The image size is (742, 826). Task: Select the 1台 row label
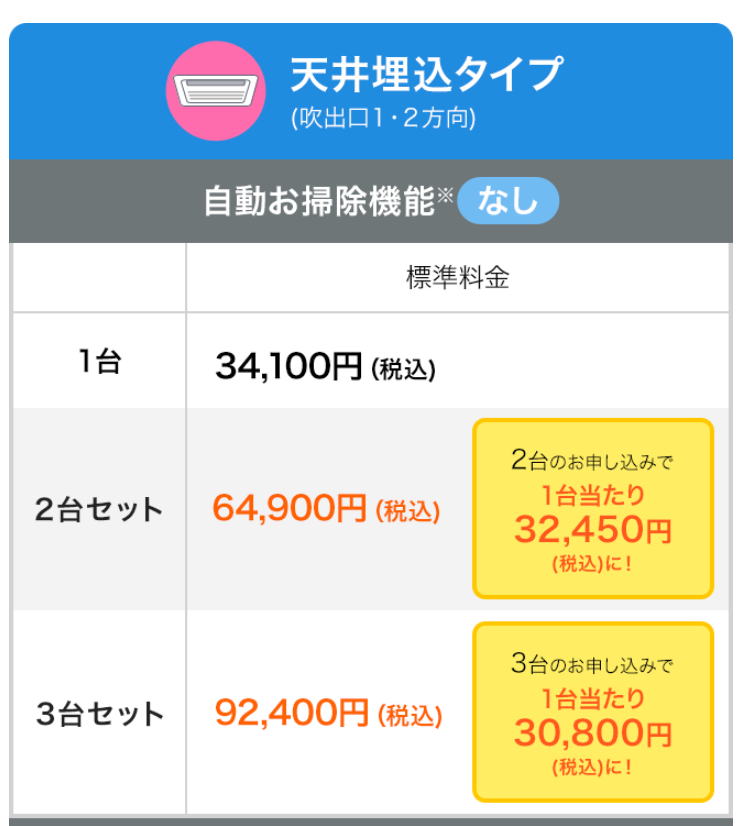[99, 362]
